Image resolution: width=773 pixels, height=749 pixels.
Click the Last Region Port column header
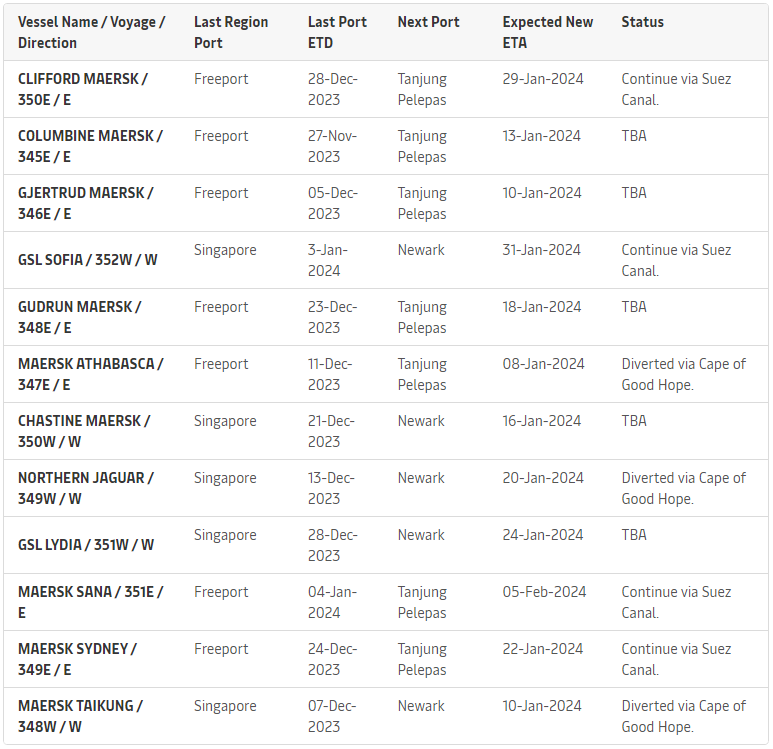point(231,33)
